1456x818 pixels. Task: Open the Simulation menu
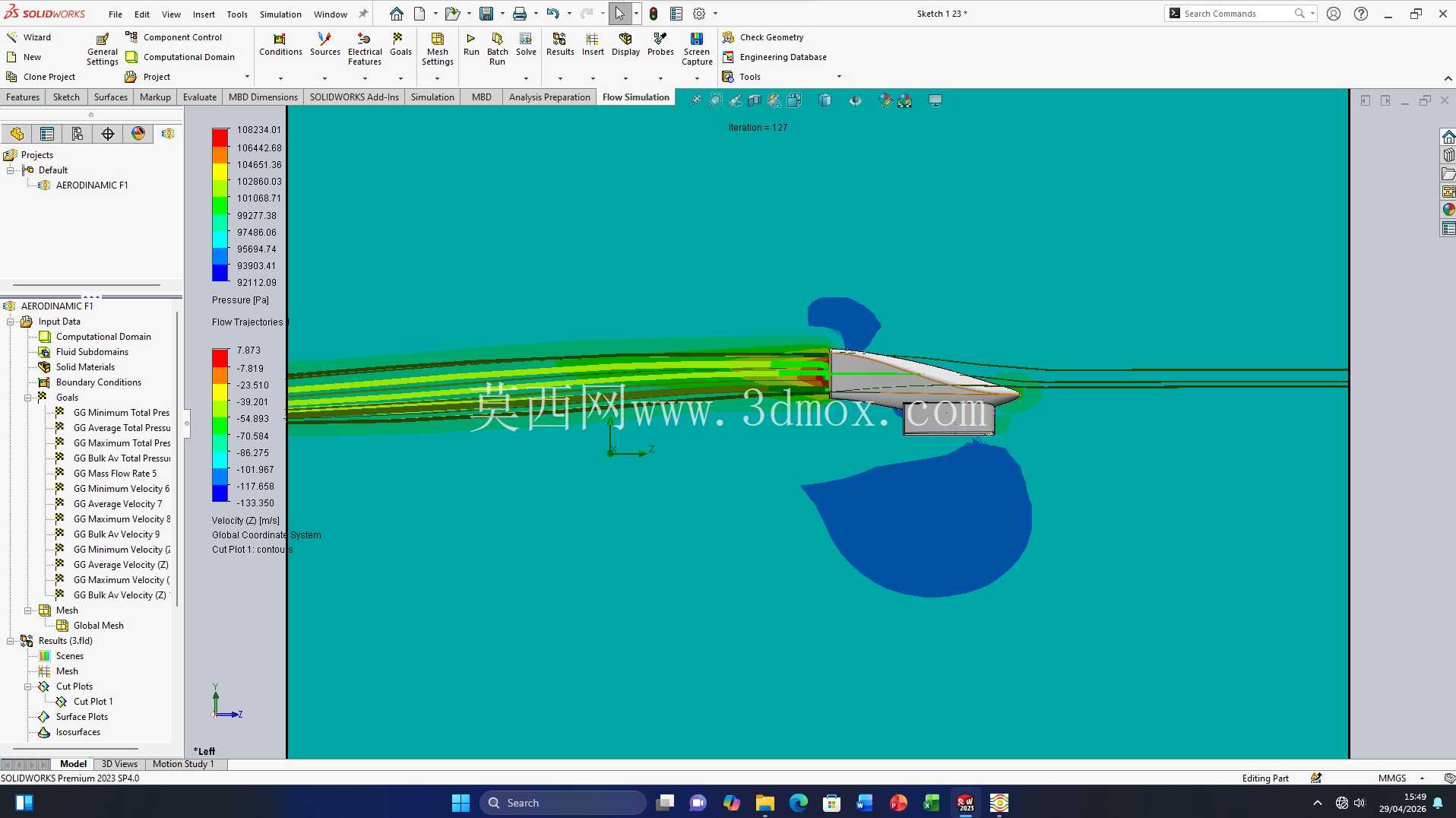[280, 14]
